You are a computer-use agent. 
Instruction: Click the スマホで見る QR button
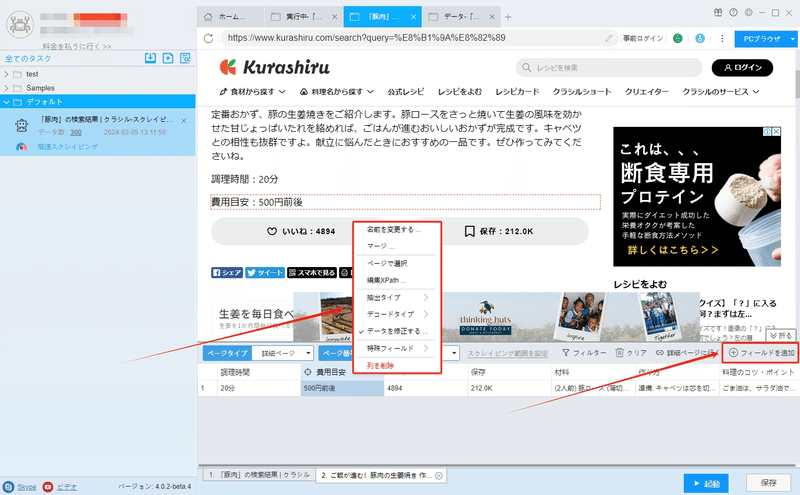point(312,273)
